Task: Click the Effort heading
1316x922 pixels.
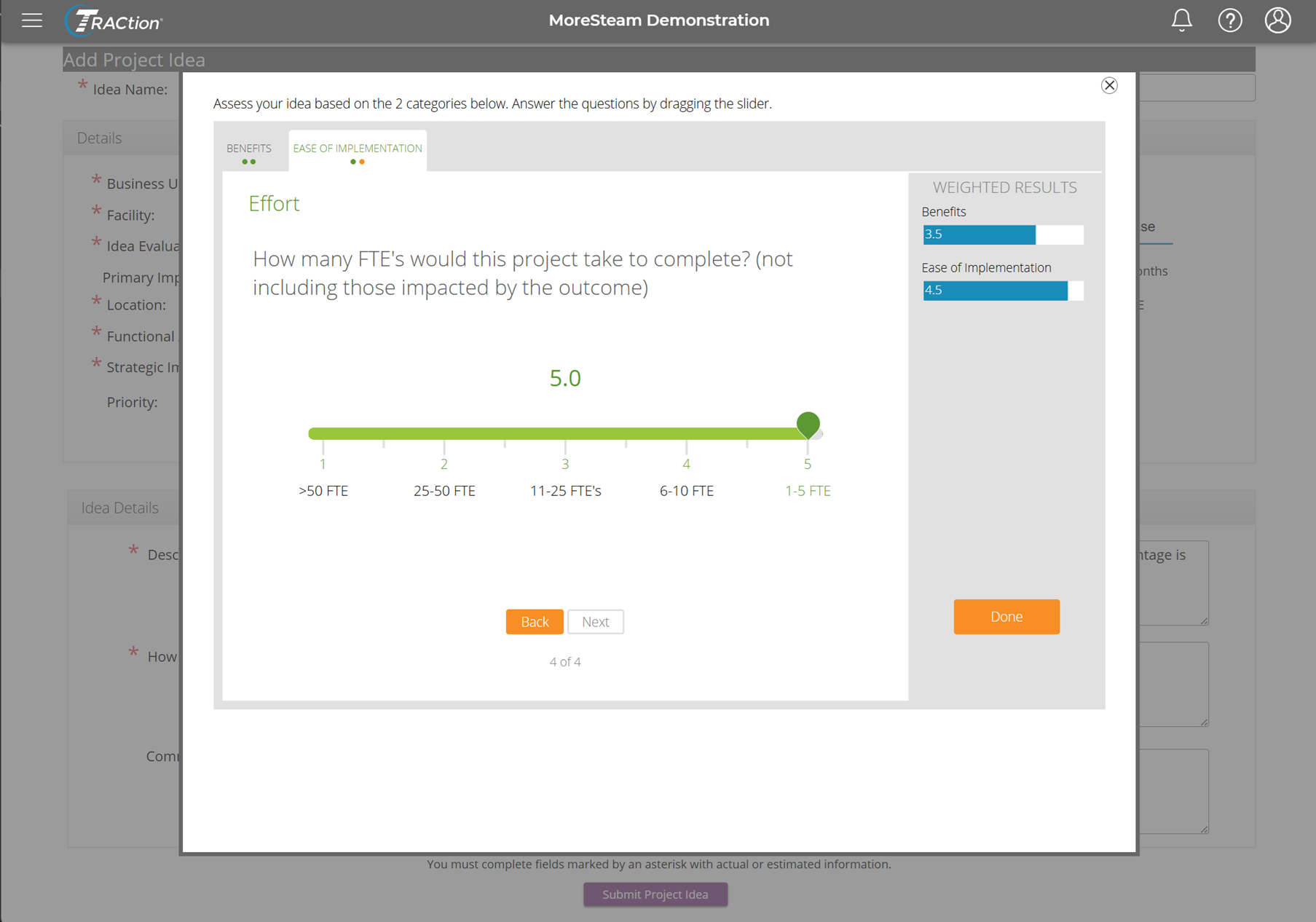Action: click(274, 203)
